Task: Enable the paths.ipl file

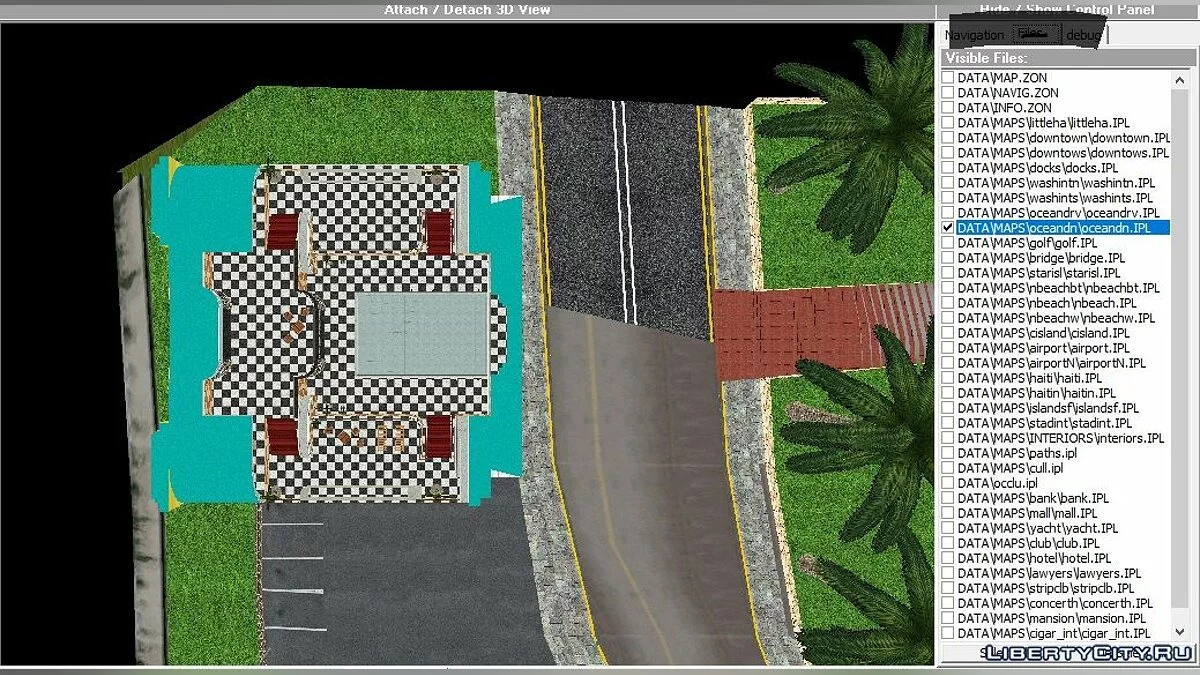Action: pyautogui.click(x=946, y=452)
